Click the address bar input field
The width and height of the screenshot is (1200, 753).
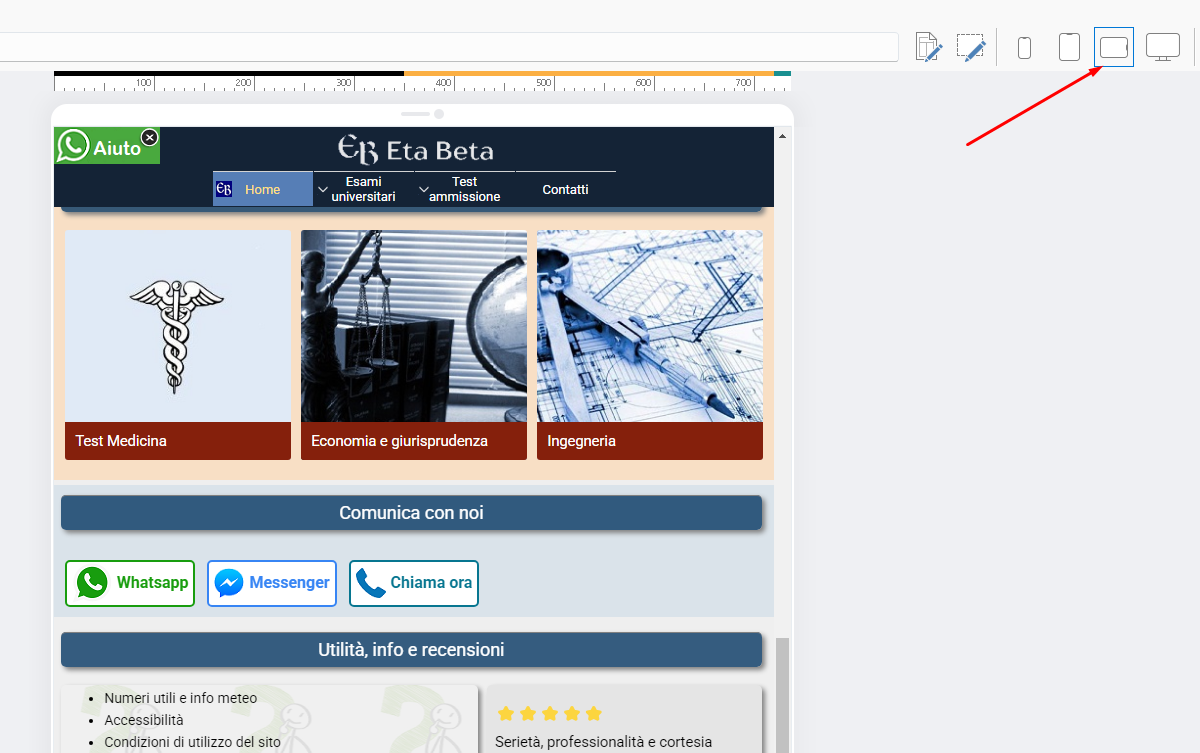(449, 47)
